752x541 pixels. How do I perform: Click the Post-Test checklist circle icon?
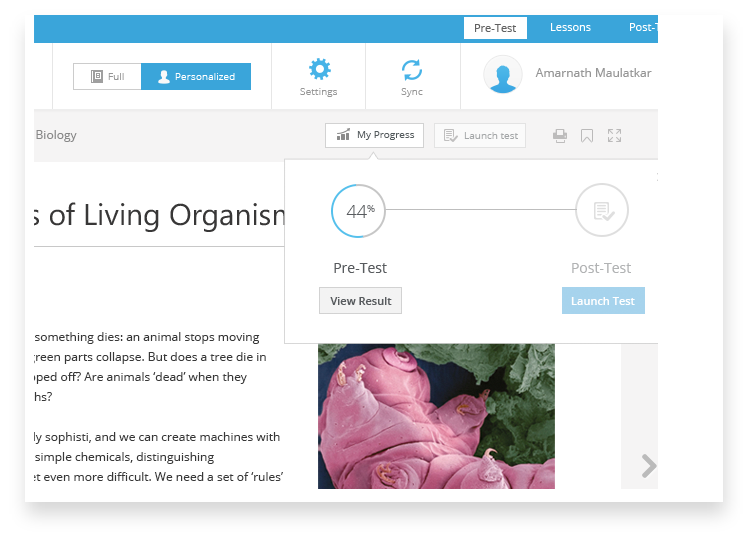point(602,210)
